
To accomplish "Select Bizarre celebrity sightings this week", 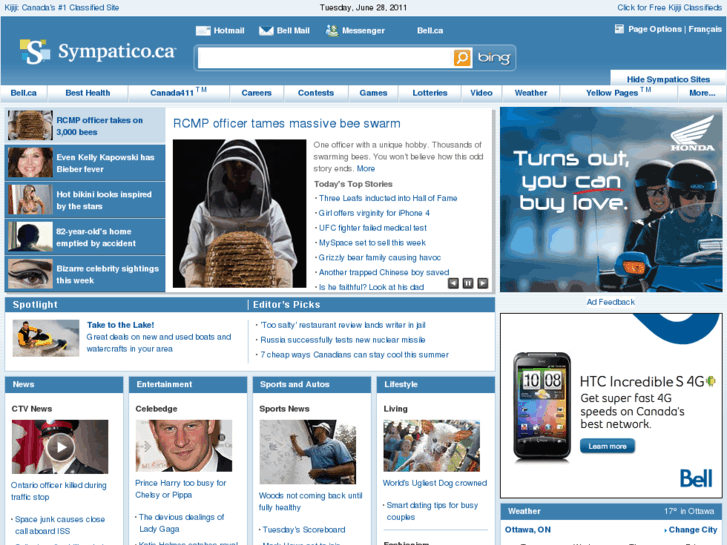I will [x=85, y=274].
